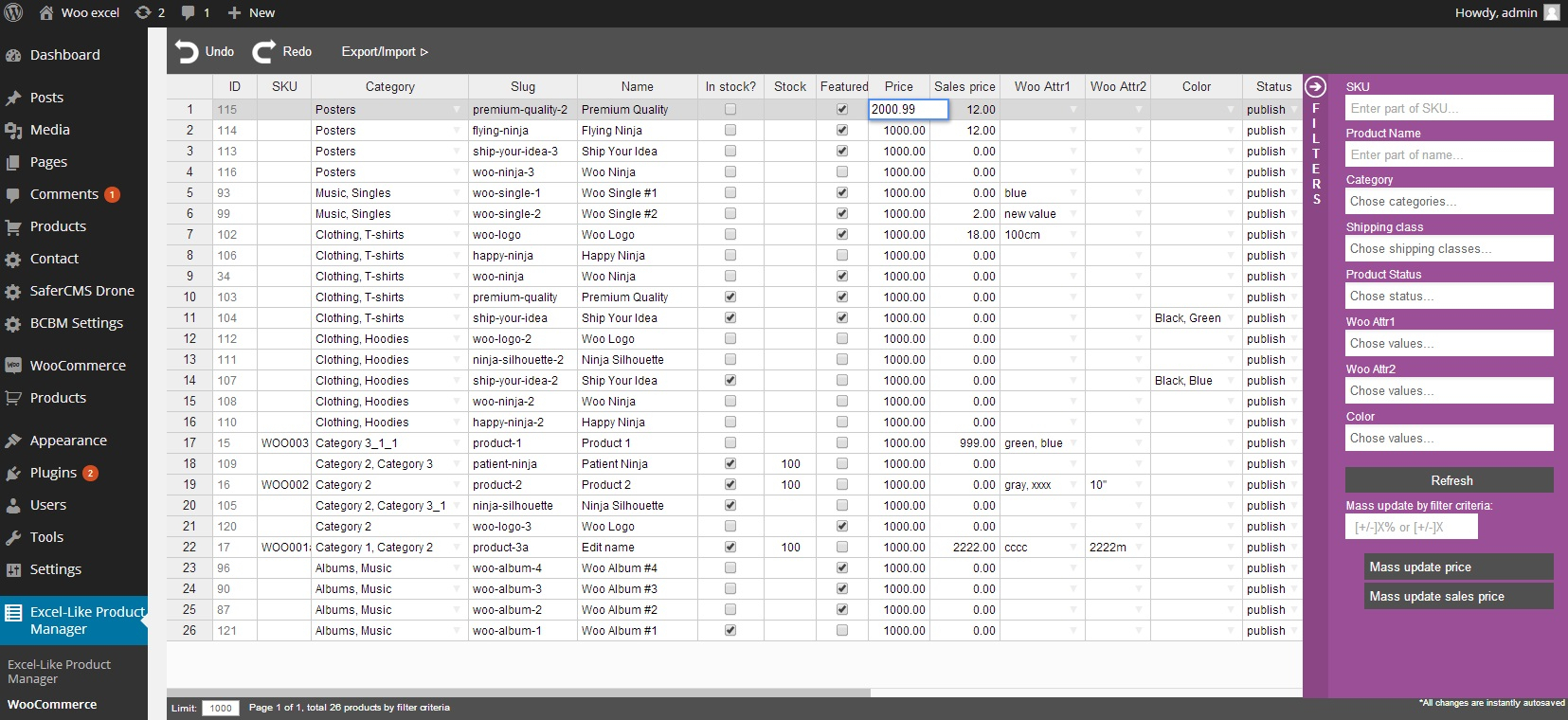This screenshot has height=720, width=1568.
Task: Click the admin user avatar
Action: [1551, 12]
